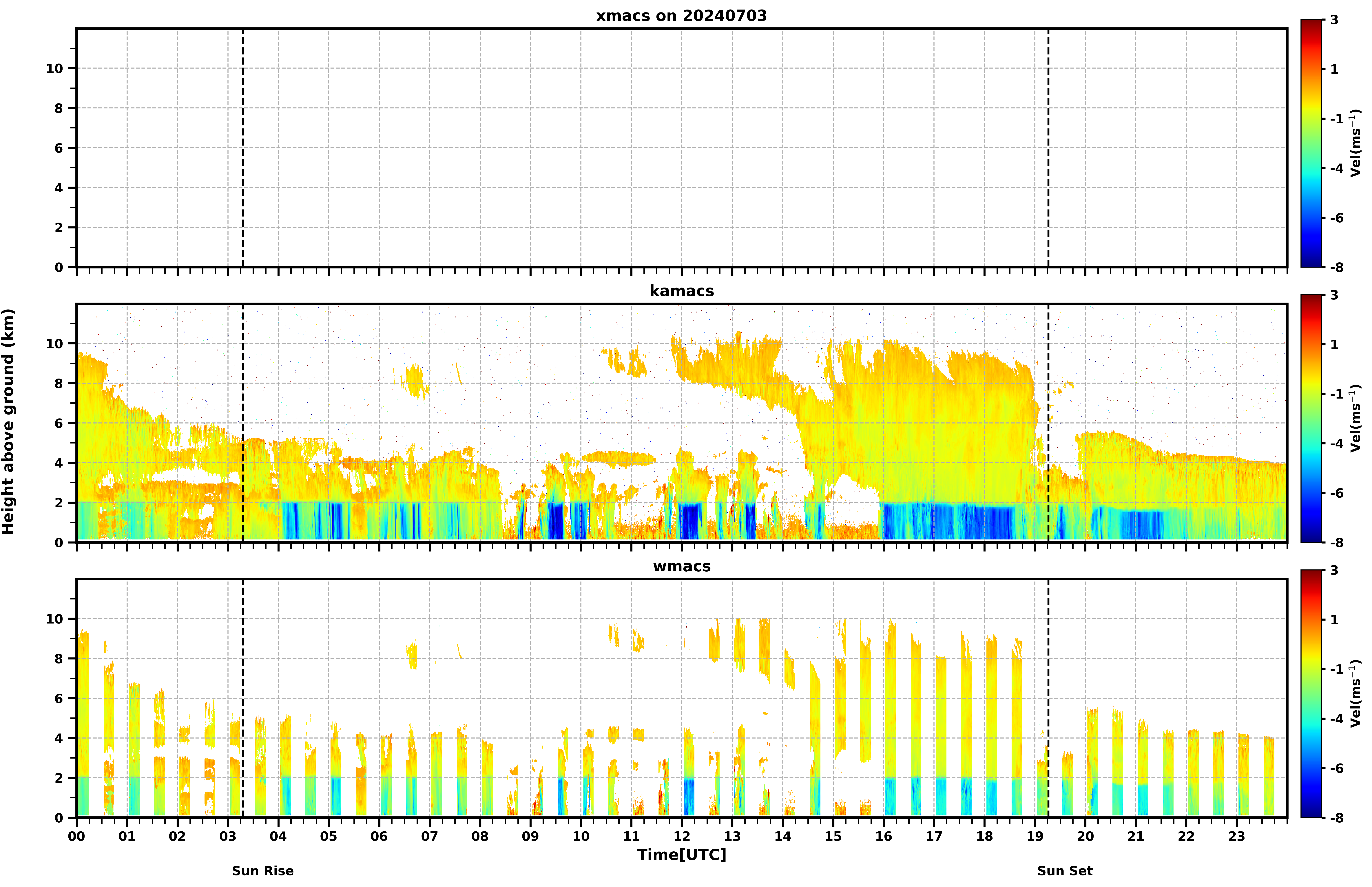Click the 23 tick label on the time axis
Viewport: 1372px width, 887px height.
click(1237, 836)
